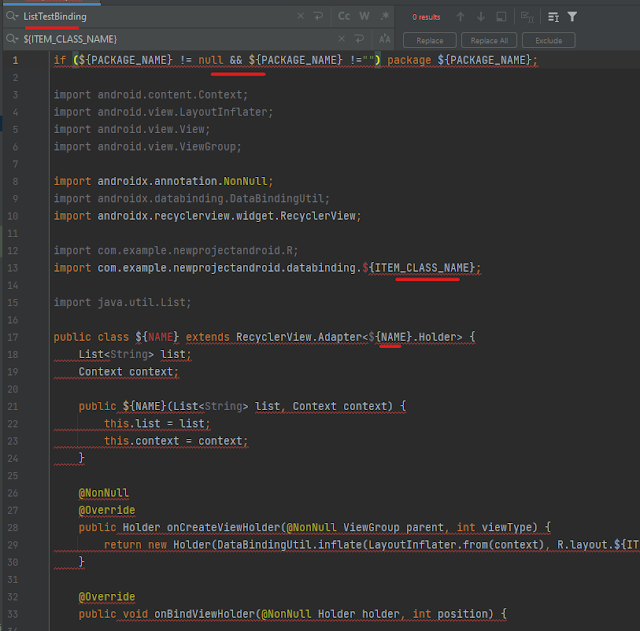
Task: Click the next occurrence down arrow
Action: [x=482, y=17]
